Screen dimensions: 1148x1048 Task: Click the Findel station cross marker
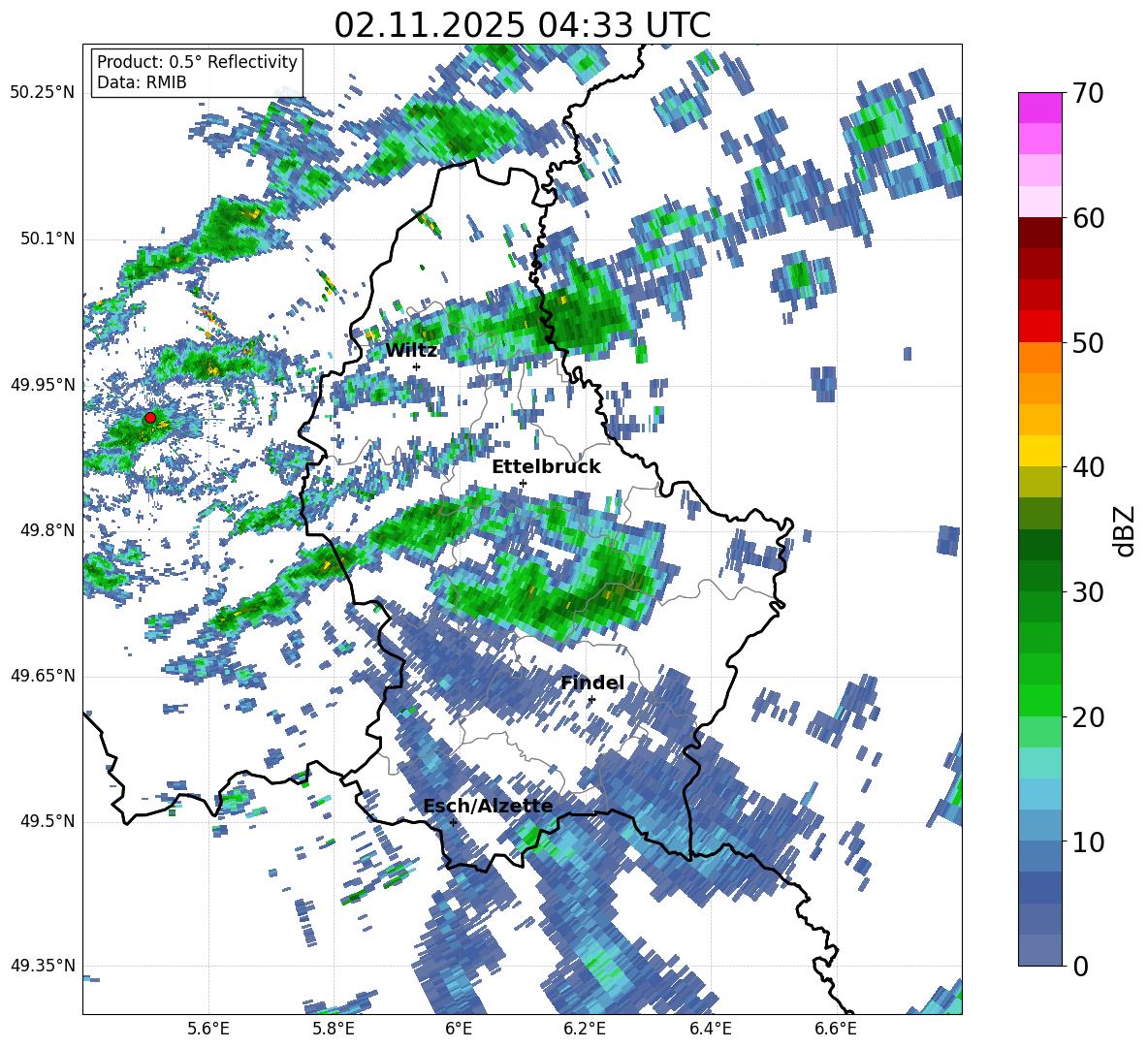(x=591, y=700)
